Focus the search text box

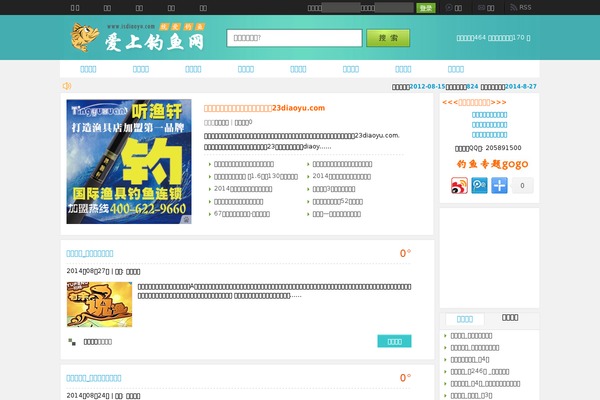tap(294, 38)
